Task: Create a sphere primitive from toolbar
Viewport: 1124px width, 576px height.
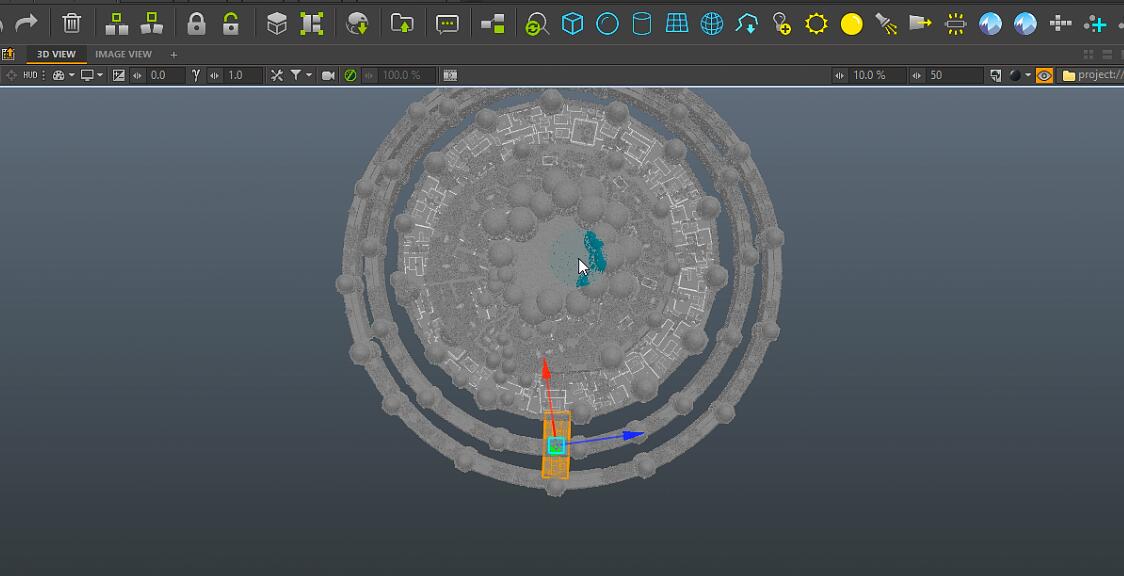Action: (x=607, y=24)
